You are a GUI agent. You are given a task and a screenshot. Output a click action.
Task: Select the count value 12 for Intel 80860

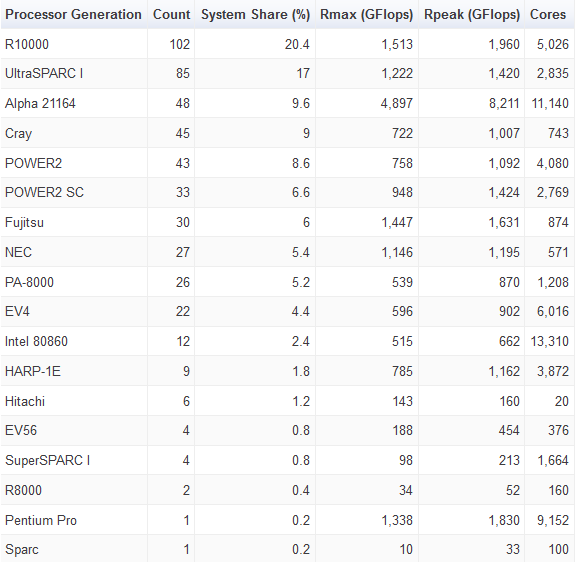183,341
